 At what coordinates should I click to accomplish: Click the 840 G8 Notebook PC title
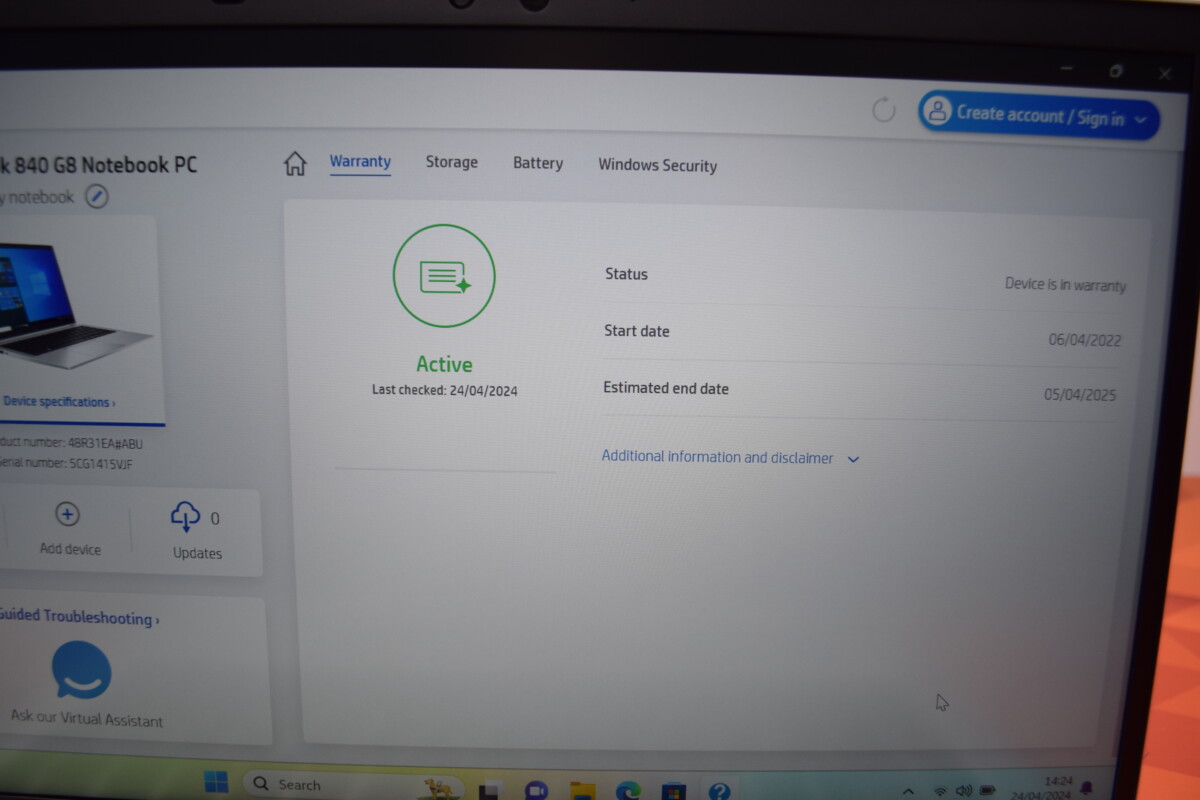(99, 165)
